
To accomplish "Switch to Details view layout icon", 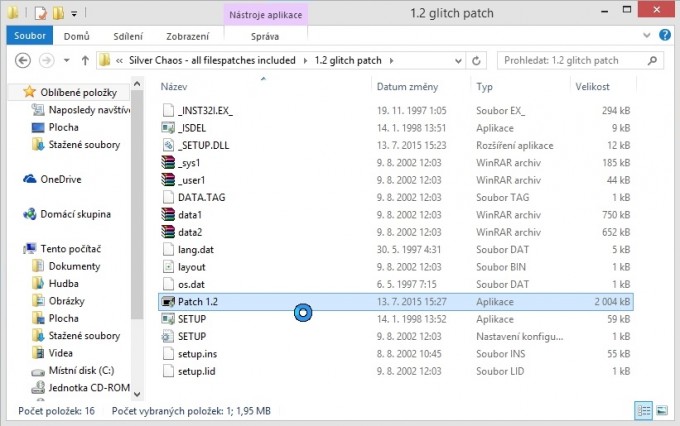I will point(644,410).
